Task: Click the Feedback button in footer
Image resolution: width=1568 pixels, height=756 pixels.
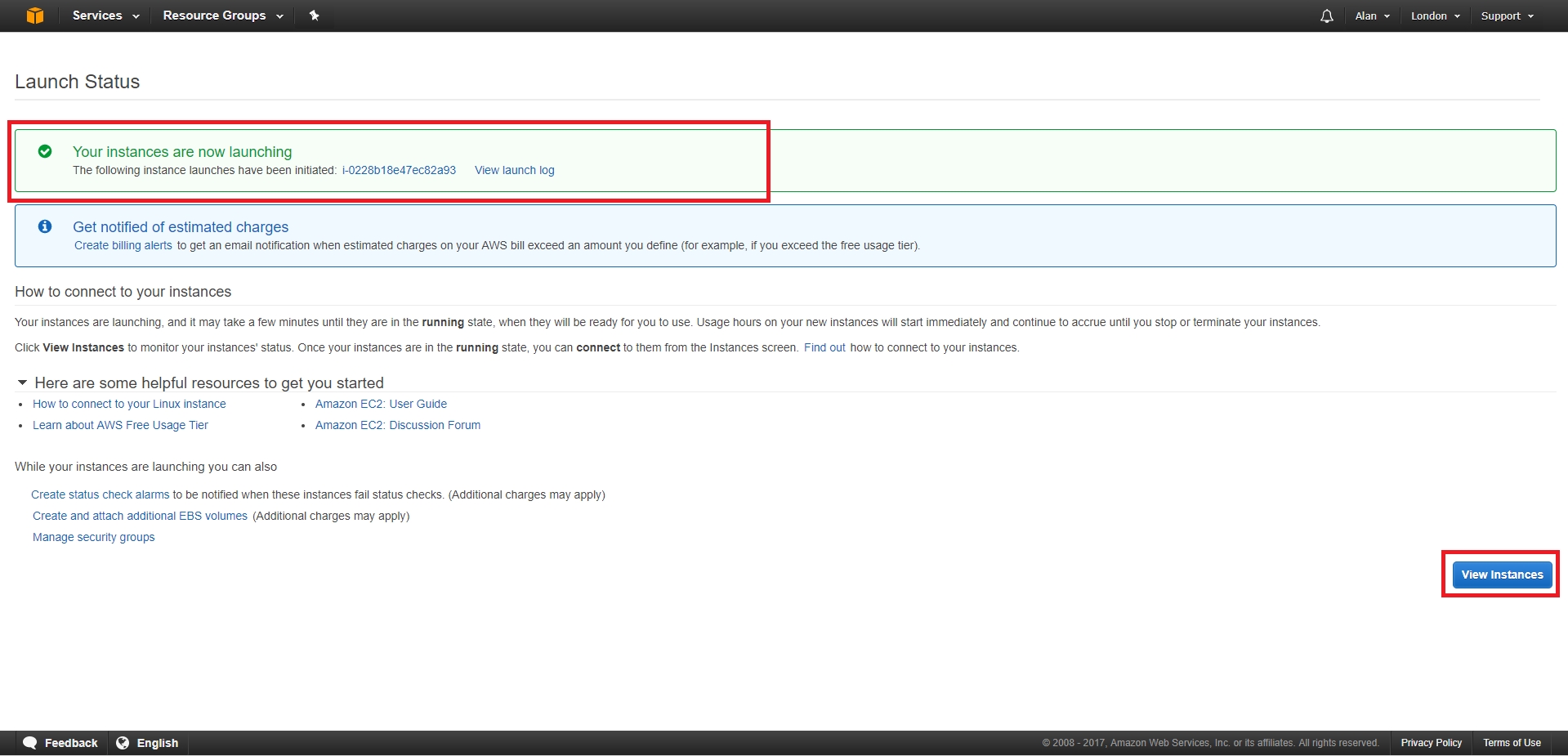Action: click(60, 743)
